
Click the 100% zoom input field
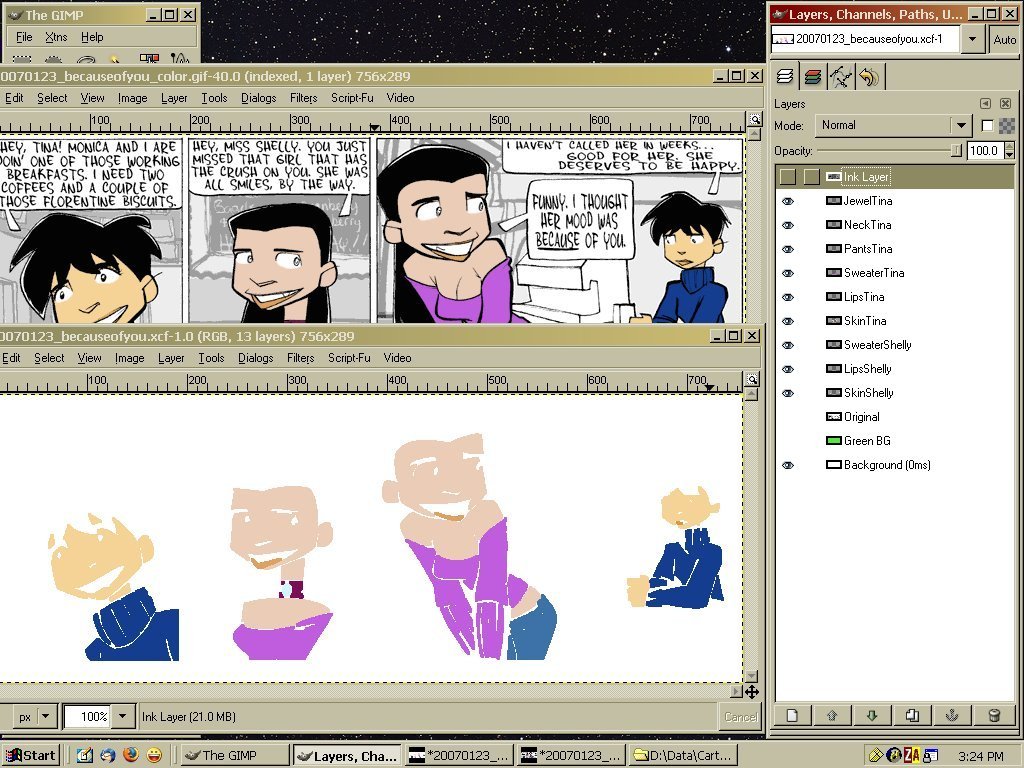coord(88,716)
